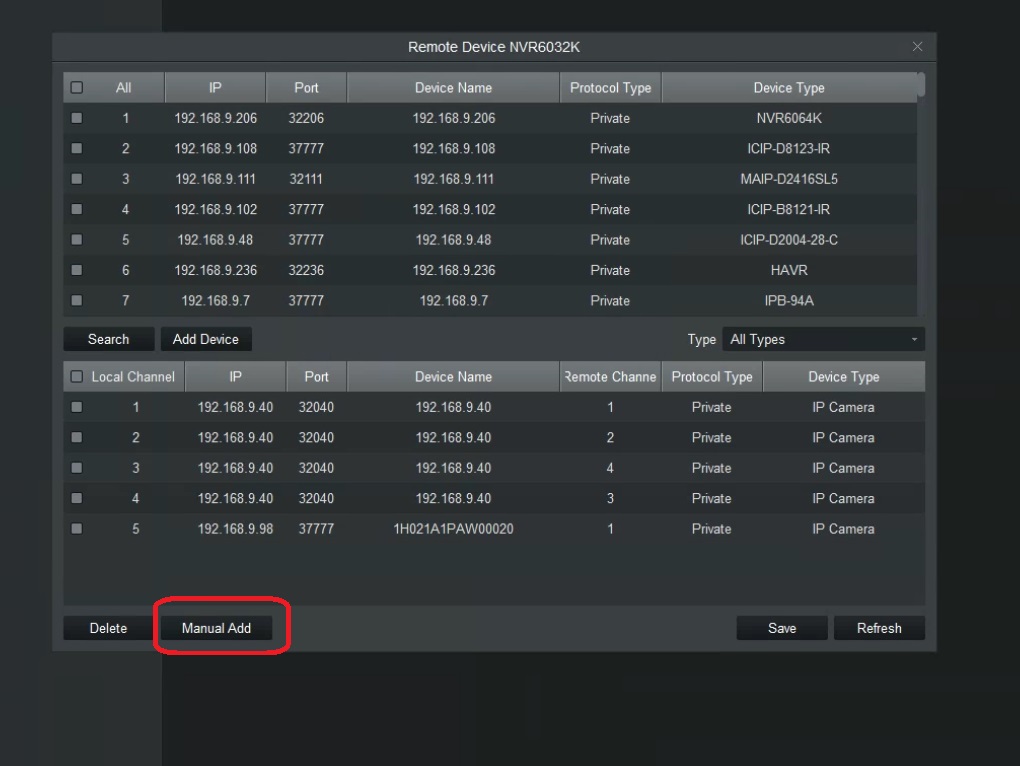The width and height of the screenshot is (1020, 766).
Task: Click the Search button
Action: point(108,339)
